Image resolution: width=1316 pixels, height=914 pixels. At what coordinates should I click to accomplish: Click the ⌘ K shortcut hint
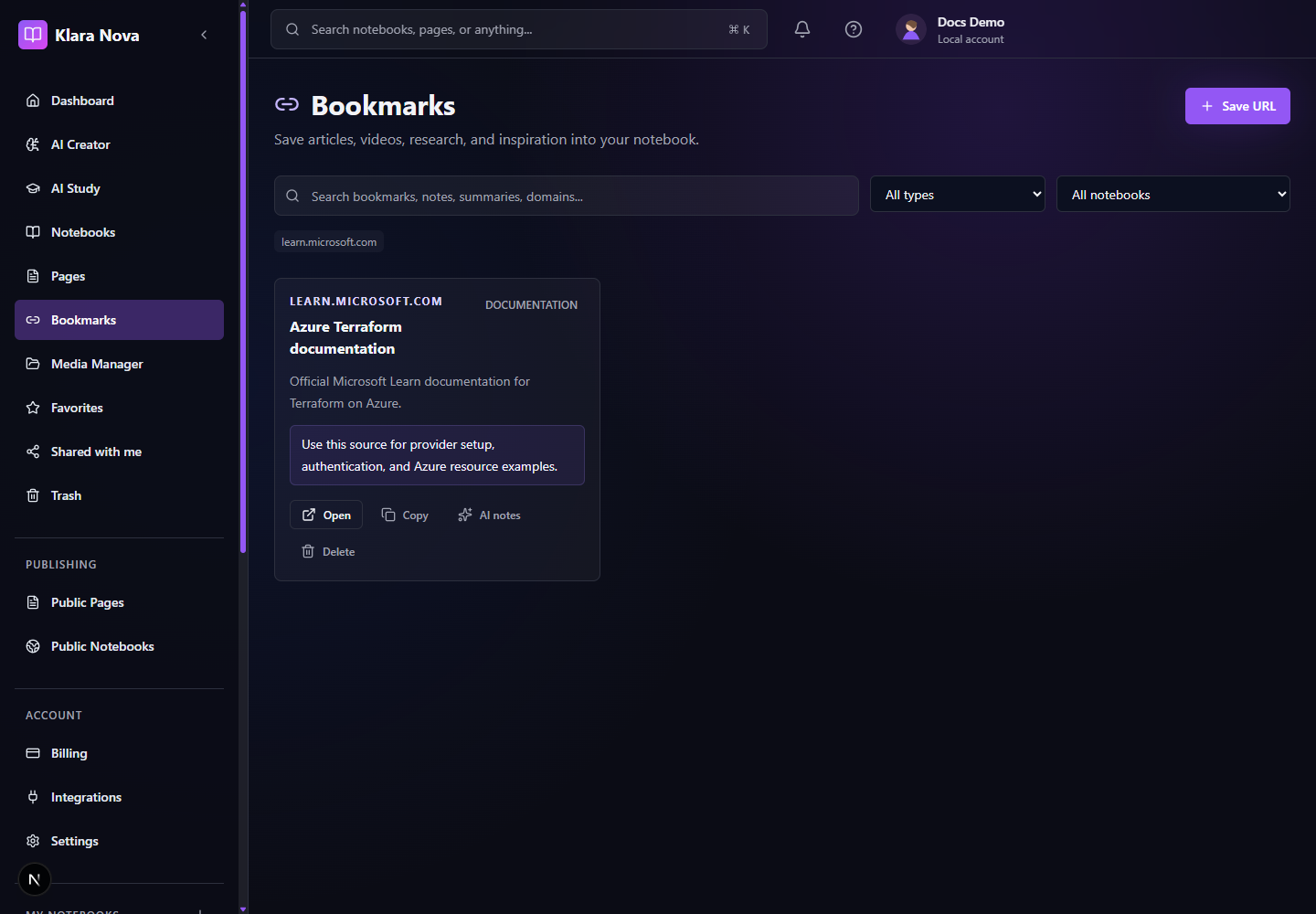tap(738, 29)
